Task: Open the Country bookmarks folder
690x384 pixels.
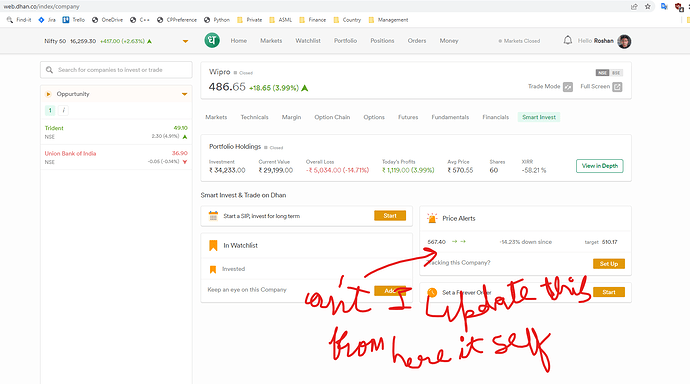Action: tap(347, 20)
